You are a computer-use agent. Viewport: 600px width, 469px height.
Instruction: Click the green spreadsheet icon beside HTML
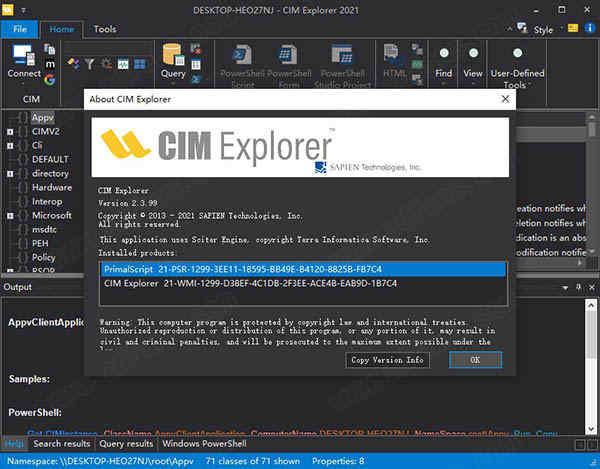(x=417, y=64)
